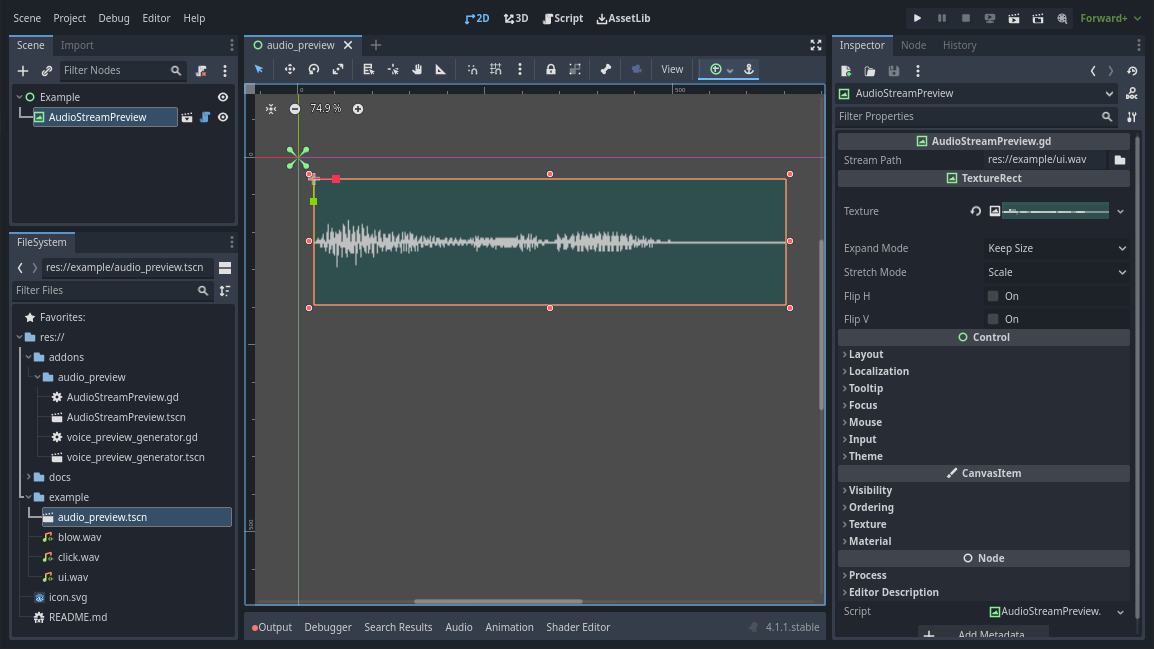This screenshot has height=649, width=1154.
Task: Toggle visibility of AudioStreamPreview node
Action: click(223, 117)
